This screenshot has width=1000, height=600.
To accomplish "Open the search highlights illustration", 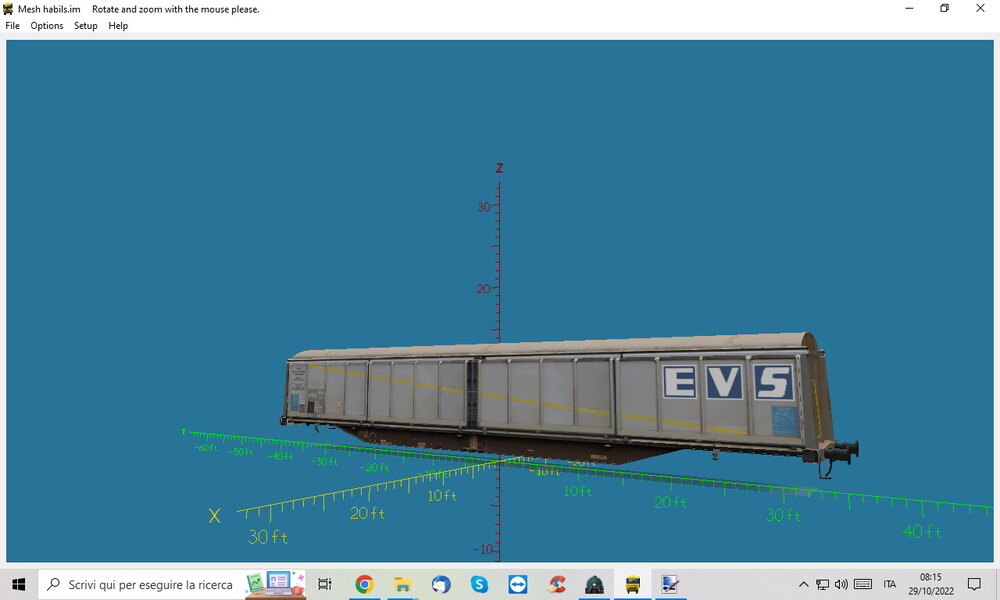I will [276, 584].
